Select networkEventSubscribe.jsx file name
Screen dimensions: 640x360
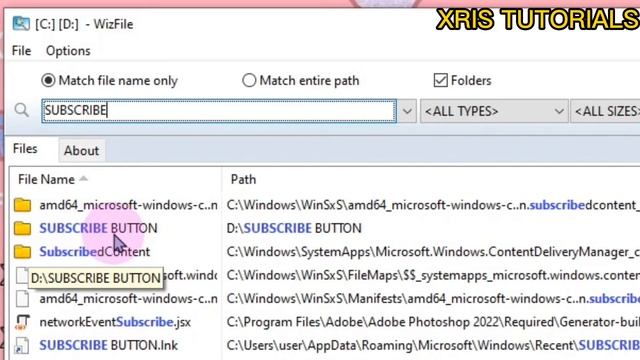tap(115, 322)
